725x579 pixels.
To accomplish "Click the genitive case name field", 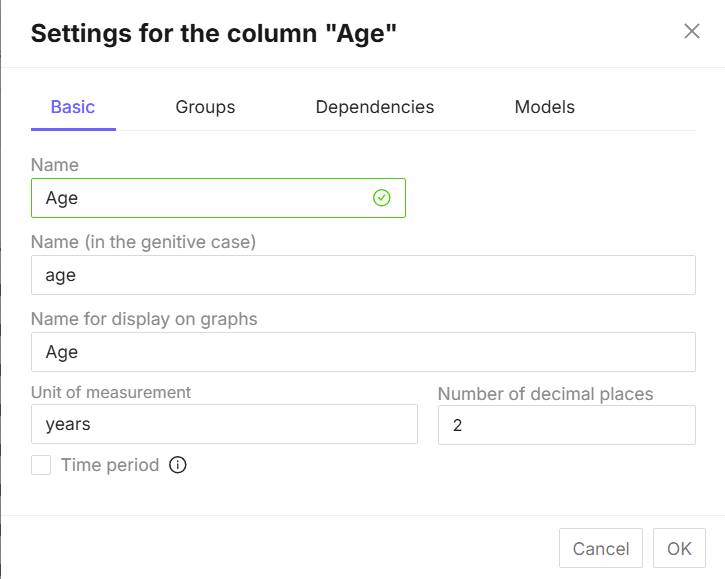I will pos(363,275).
